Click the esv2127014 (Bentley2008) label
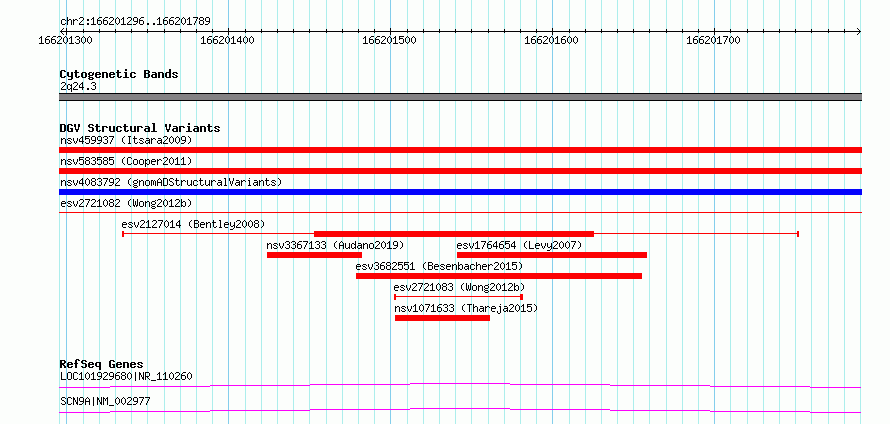The image size is (890, 424). [x=193, y=224]
